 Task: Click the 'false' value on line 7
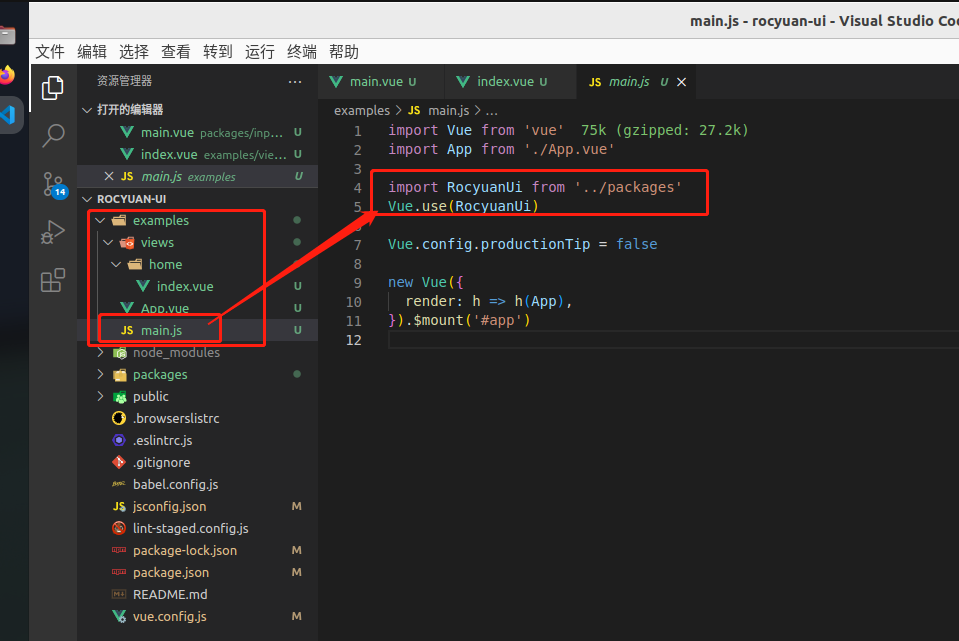[x=637, y=244]
